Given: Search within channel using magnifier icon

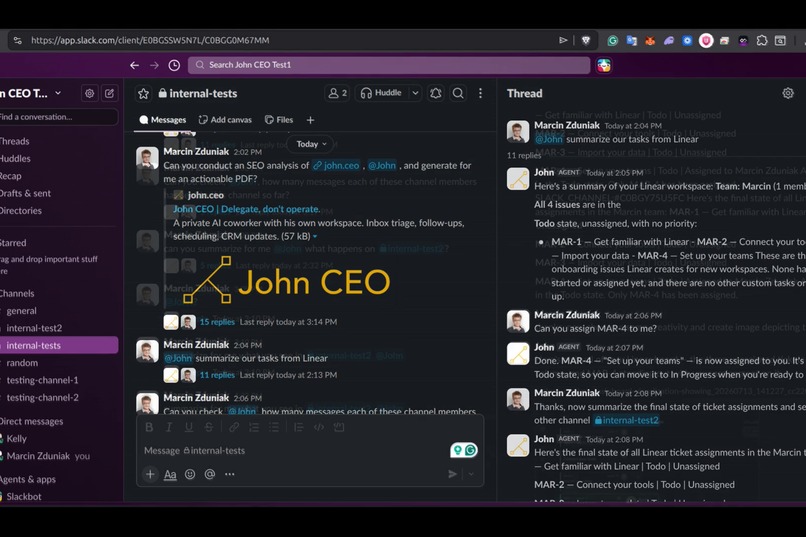Looking at the screenshot, I should click(x=458, y=93).
